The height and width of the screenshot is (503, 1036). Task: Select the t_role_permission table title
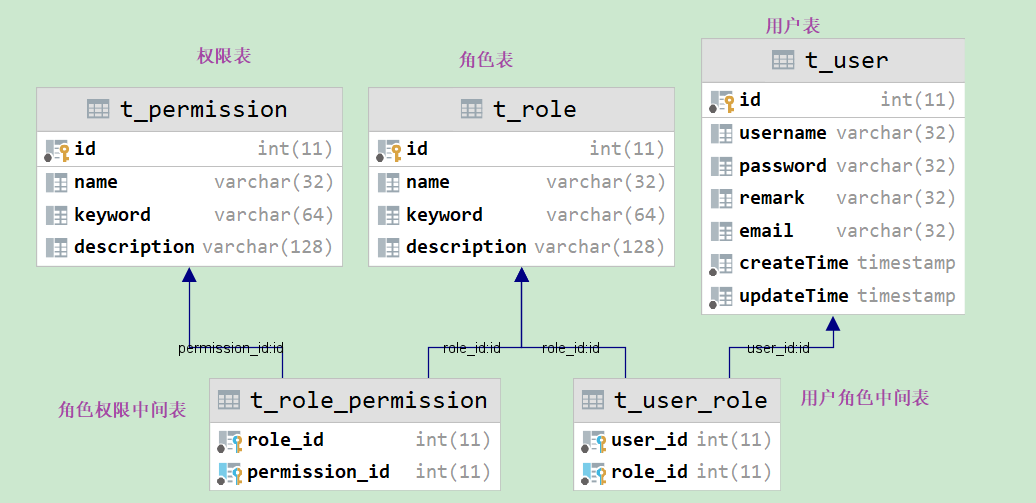pyautogui.click(x=368, y=400)
